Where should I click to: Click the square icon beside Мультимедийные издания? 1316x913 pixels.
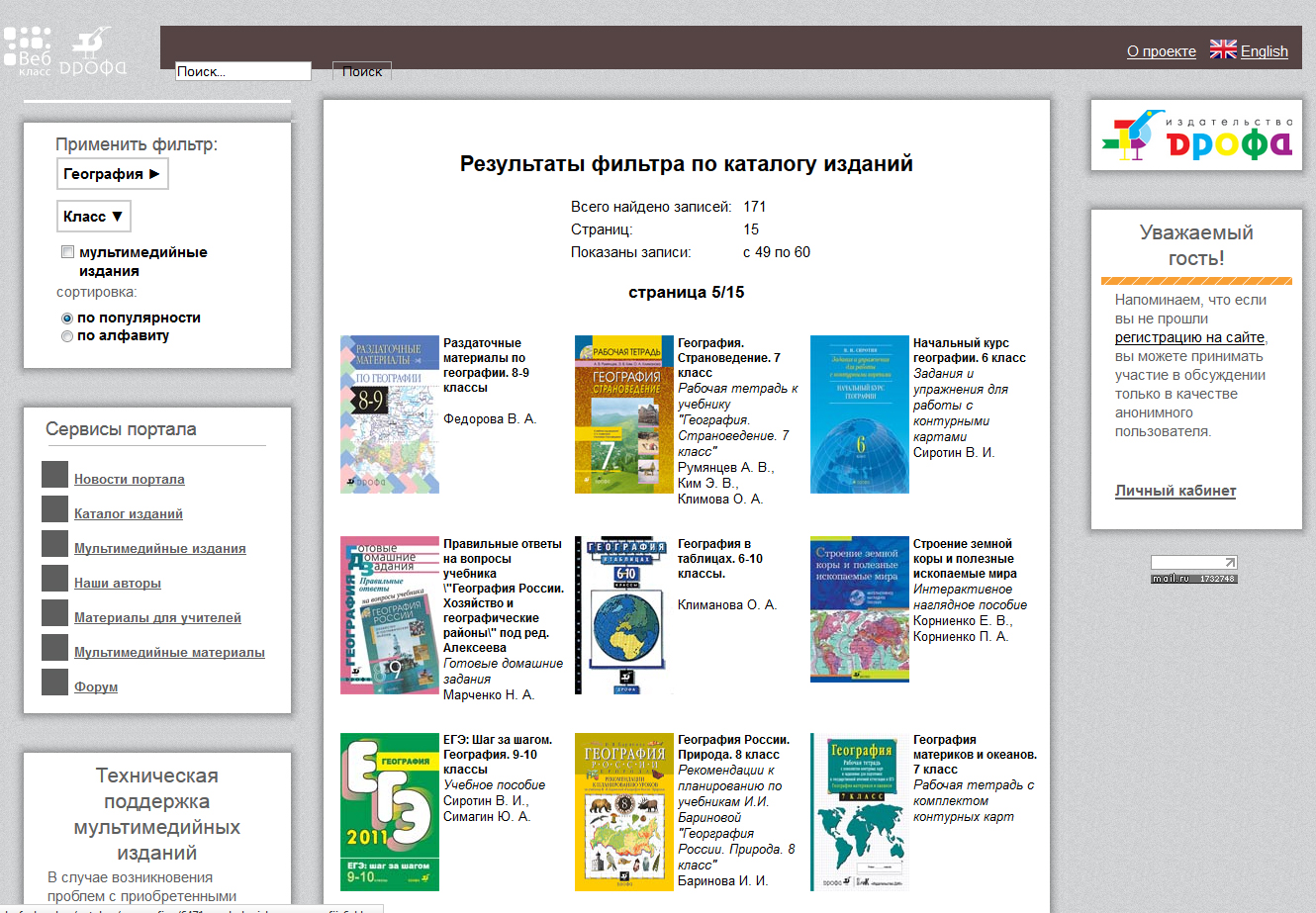point(55,544)
